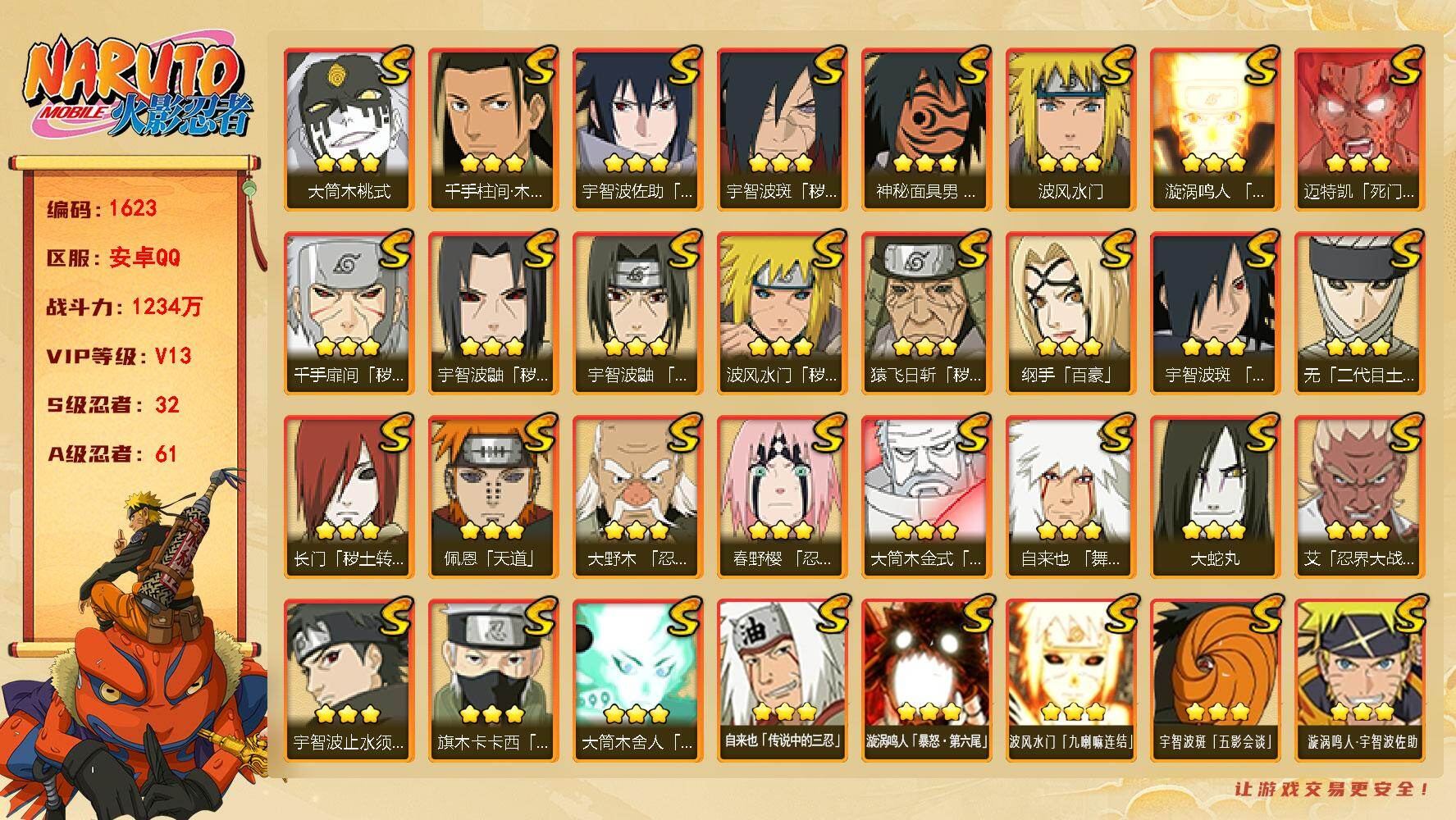Click the 大蛇丸 ninja portrait
The image size is (1456, 820).
(1215, 497)
